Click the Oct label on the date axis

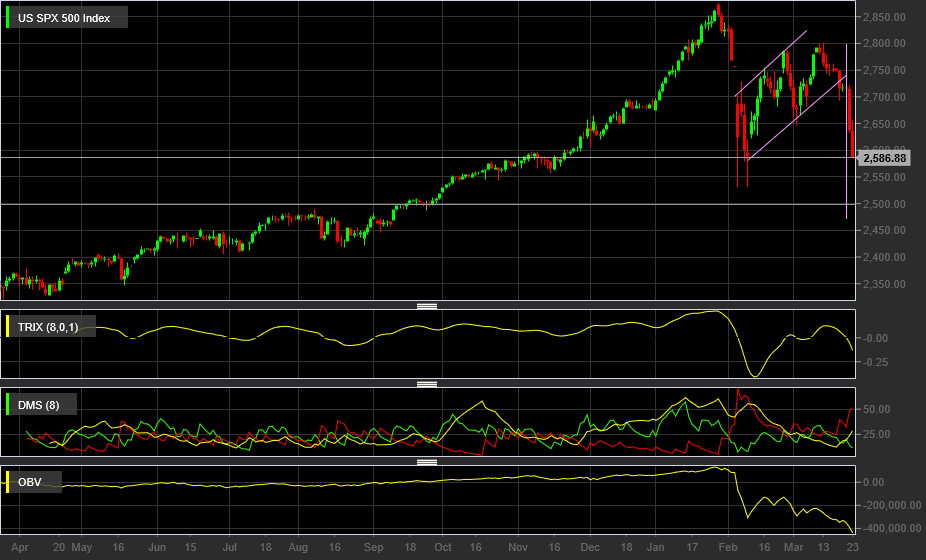click(443, 548)
